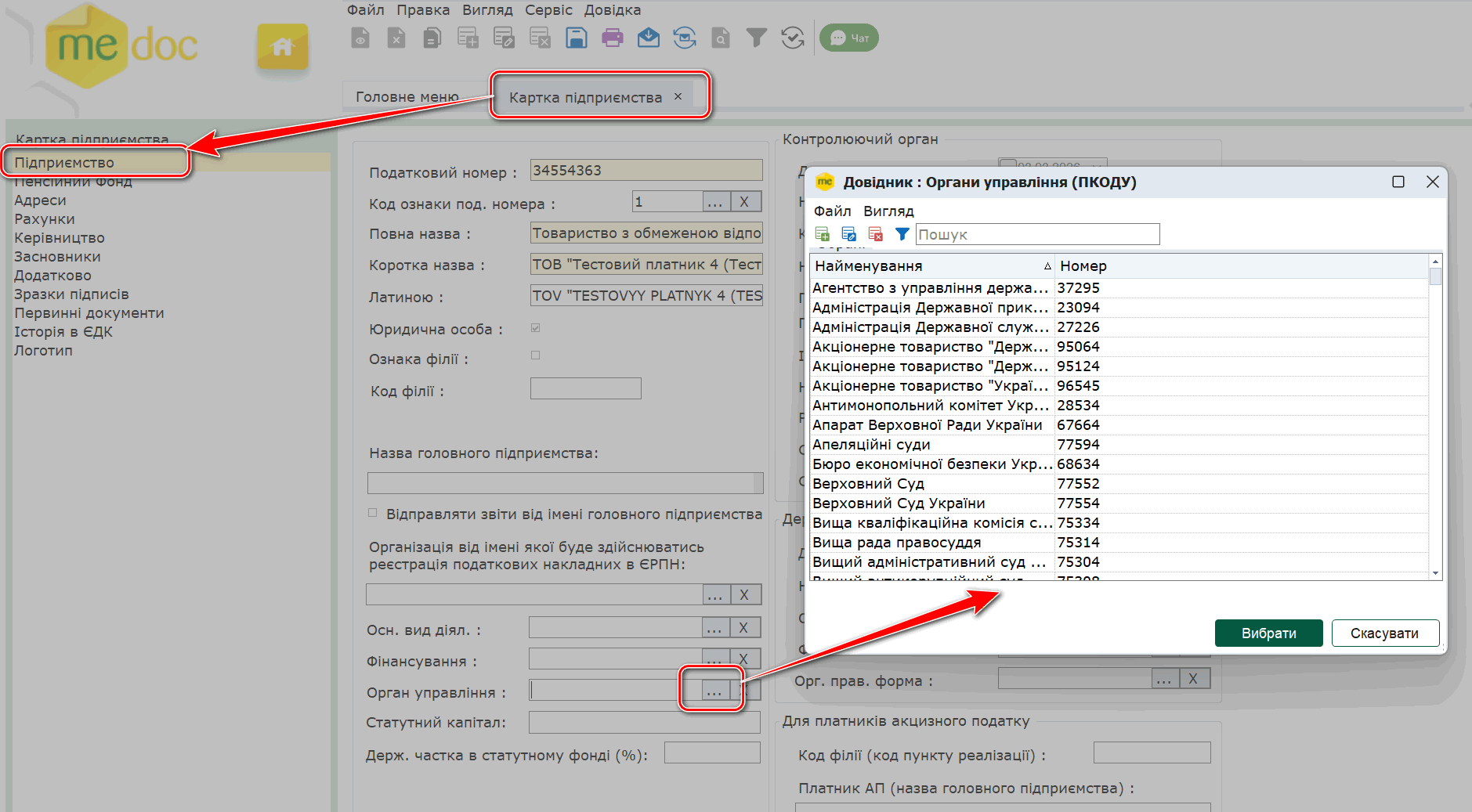Image resolution: width=1472 pixels, height=812 pixels.
Task: Click the add record icon in Довідник toolbar
Action: 822,234
